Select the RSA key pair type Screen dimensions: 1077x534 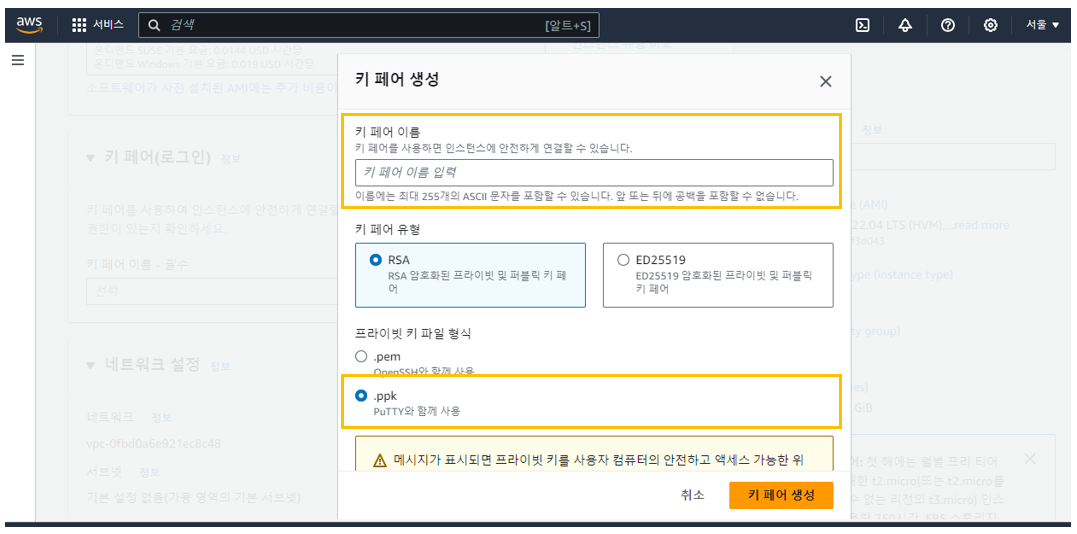(471, 275)
